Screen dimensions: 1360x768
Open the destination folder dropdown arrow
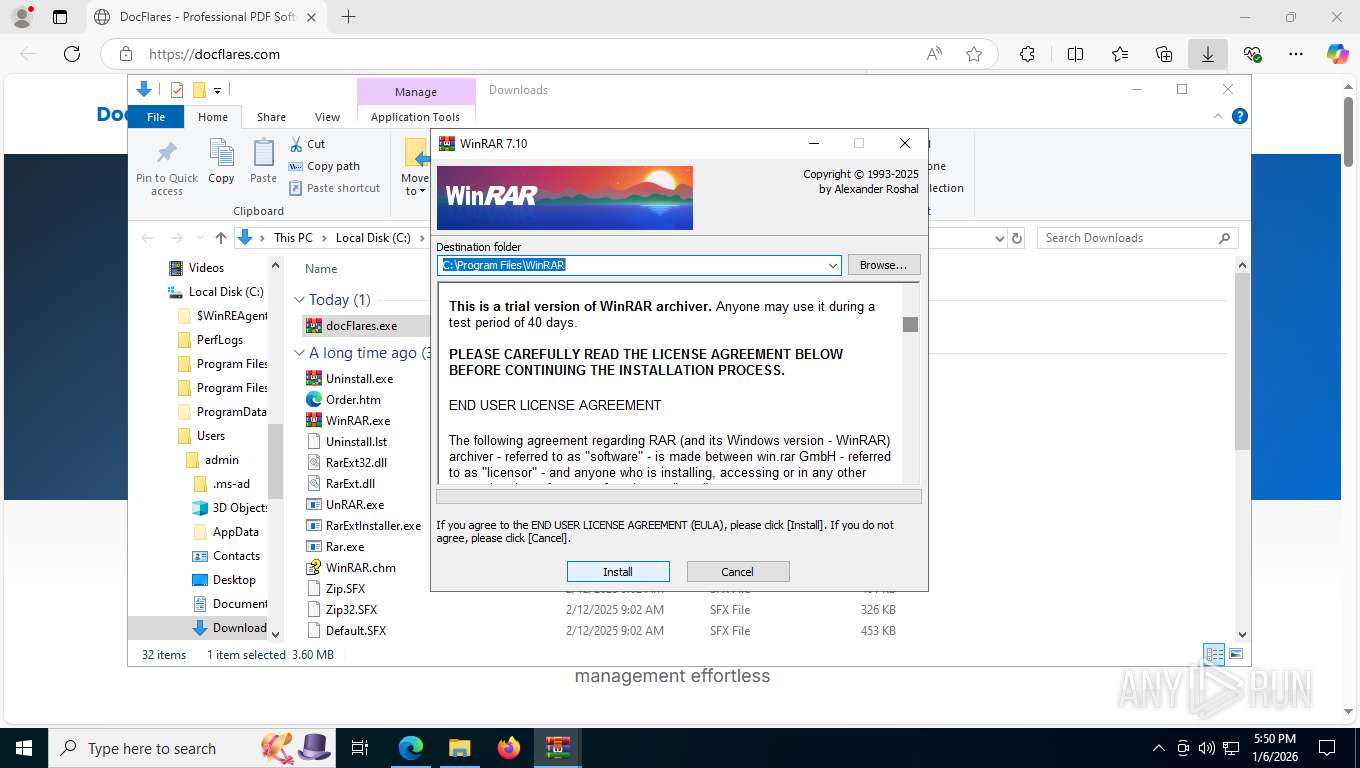[x=833, y=266]
